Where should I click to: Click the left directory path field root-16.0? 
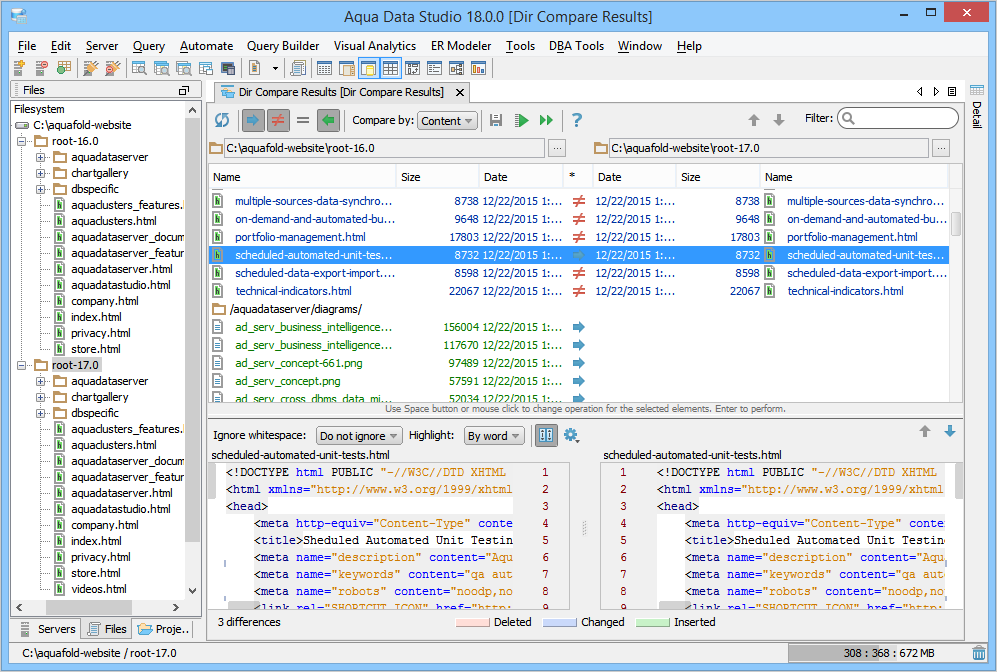pyautogui.click(x=385, y=148)
